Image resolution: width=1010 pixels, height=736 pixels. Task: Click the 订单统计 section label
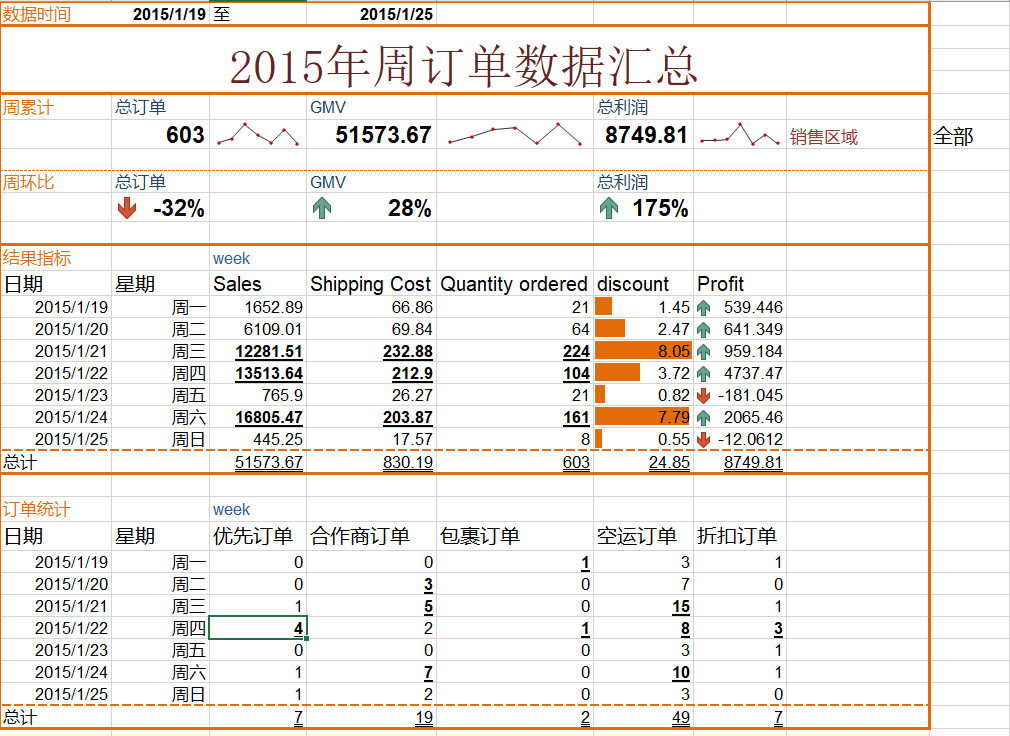(x=37, y=509)
